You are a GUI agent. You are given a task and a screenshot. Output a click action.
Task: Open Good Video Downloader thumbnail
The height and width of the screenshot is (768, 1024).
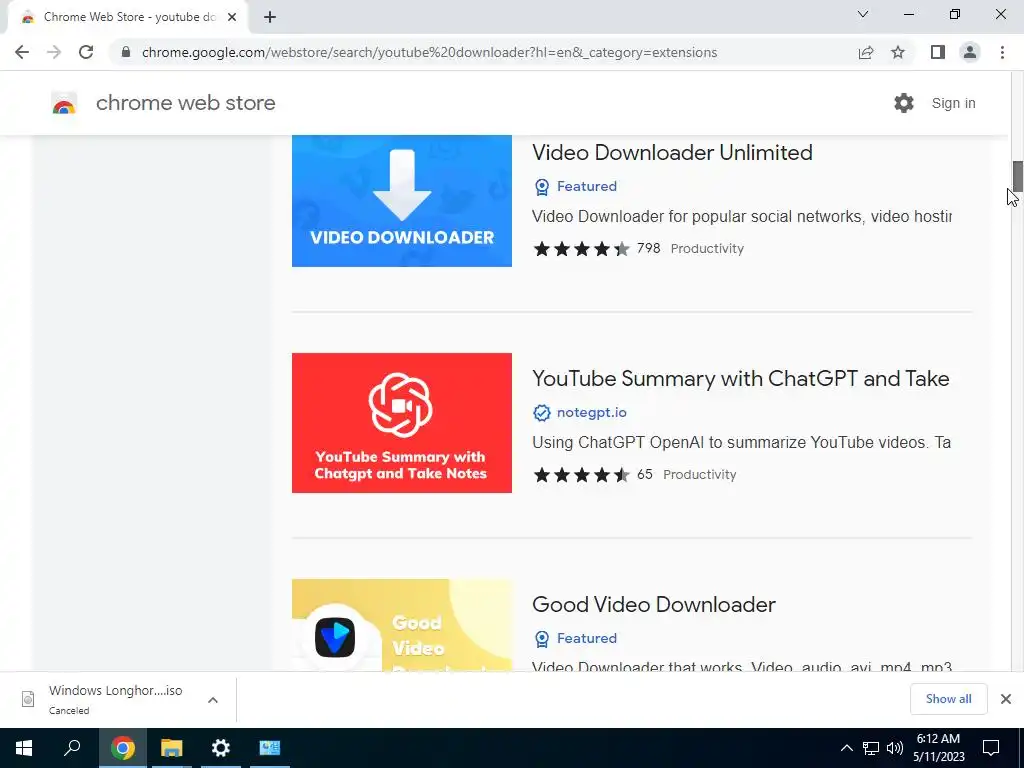point(402,625)
